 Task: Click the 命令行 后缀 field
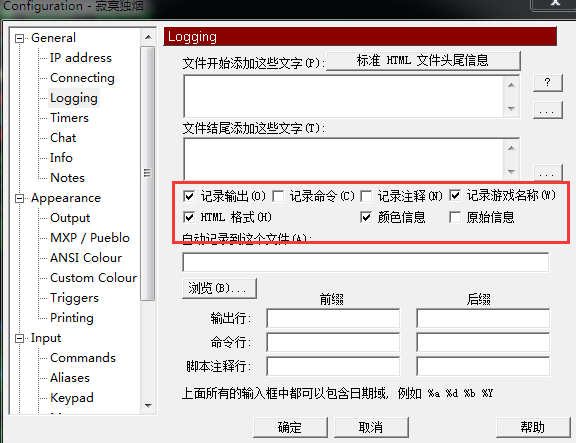(x=483, y=342)
